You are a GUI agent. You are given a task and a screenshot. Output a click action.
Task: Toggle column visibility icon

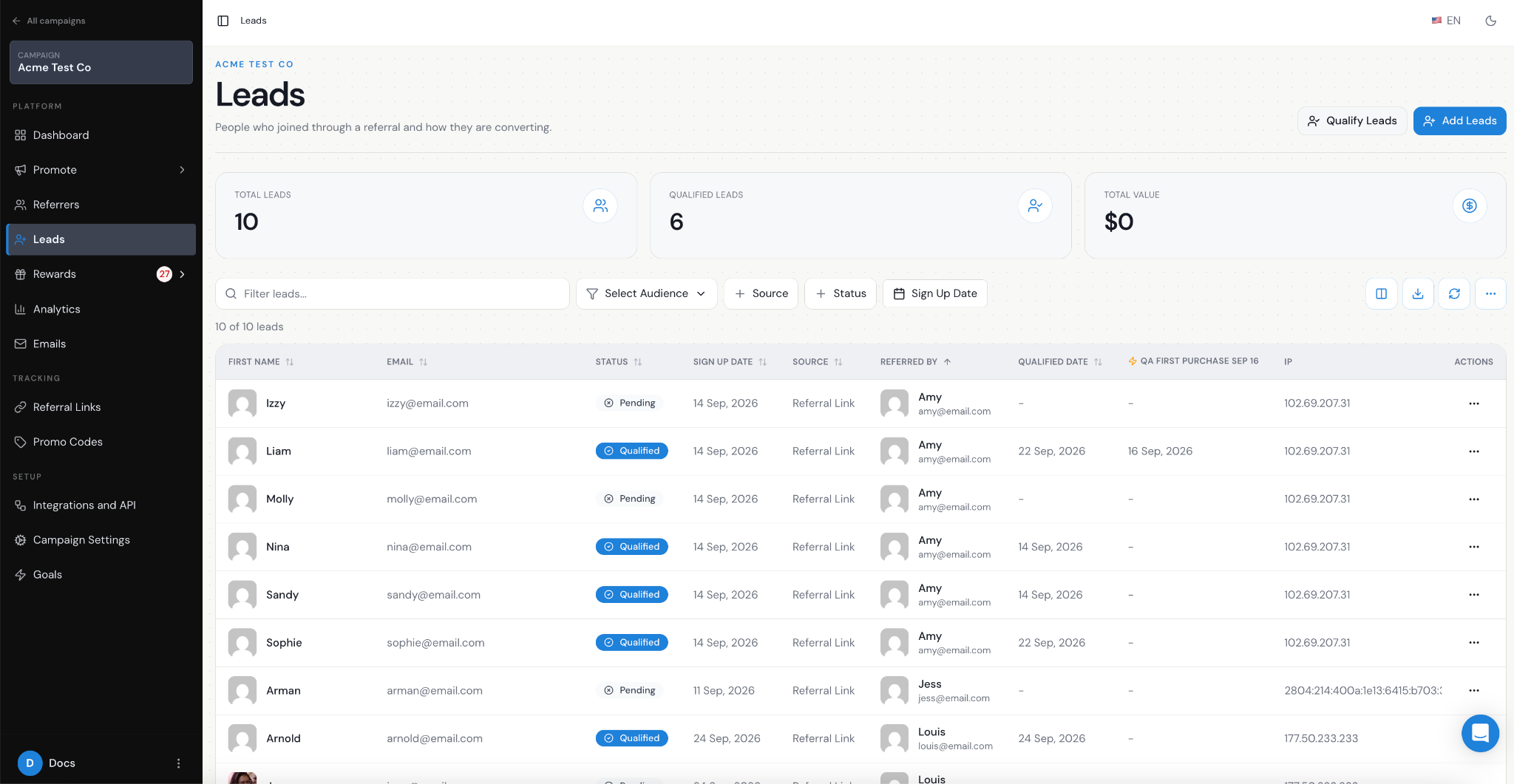pyautogui.click(x=1381, y=294)
